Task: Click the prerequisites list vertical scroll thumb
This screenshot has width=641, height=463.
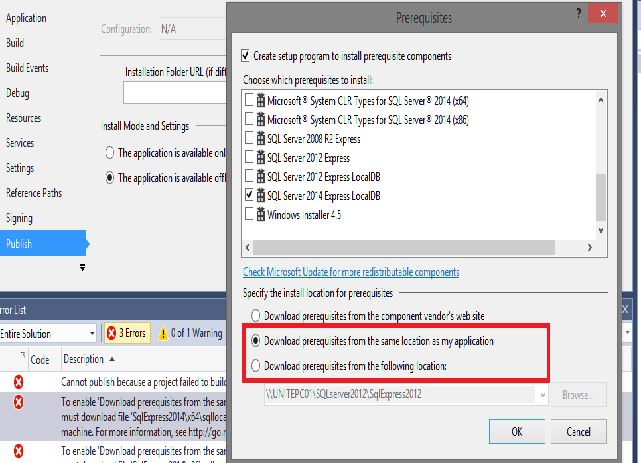Action: [x=601, y=197]
